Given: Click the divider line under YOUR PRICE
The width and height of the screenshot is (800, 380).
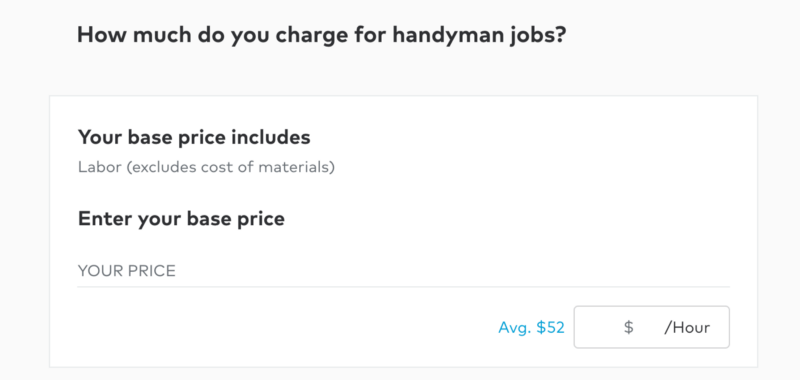Looking at the screenshot, I should (x=404, y=287).
